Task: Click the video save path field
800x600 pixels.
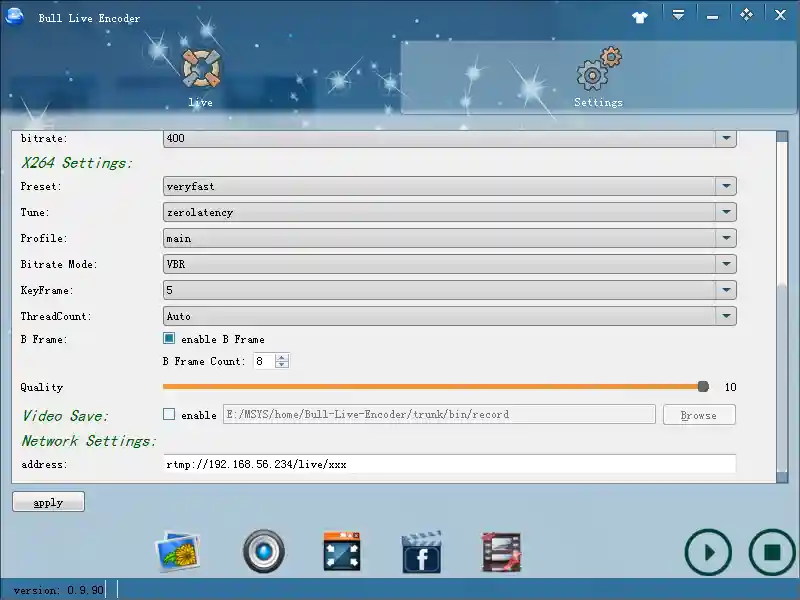Action: pyautogui.click(x=439, y=414)
